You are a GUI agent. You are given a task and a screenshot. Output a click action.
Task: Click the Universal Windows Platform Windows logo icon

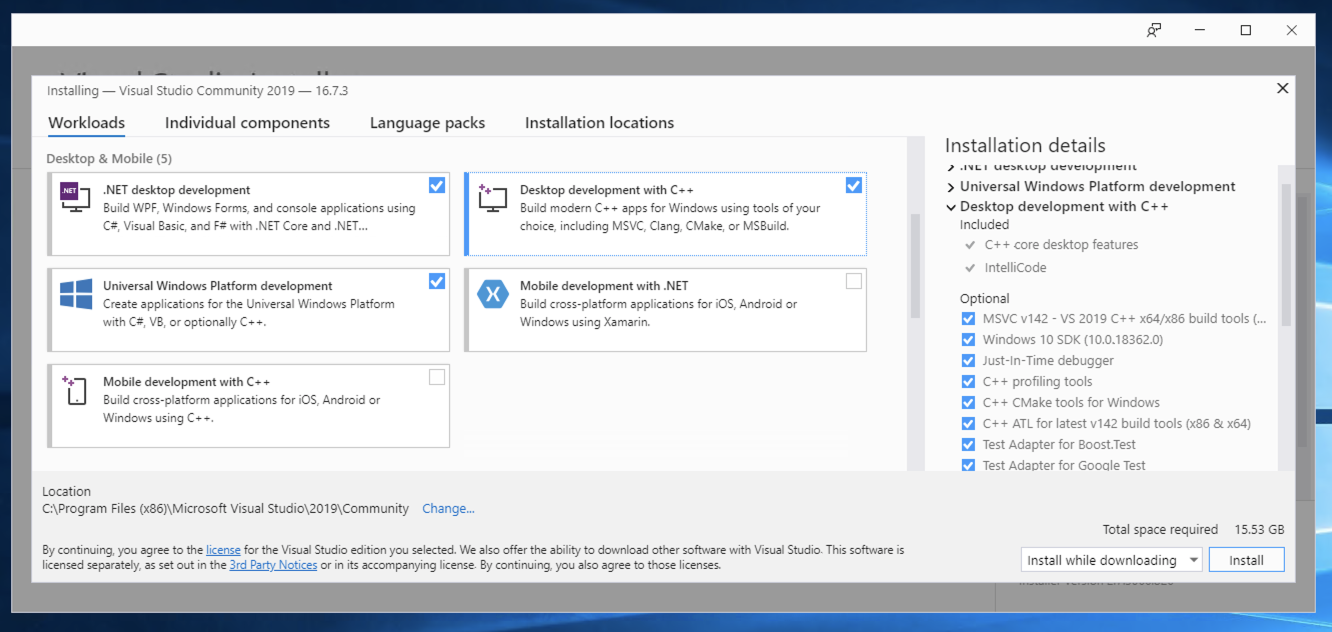point(76,294)
